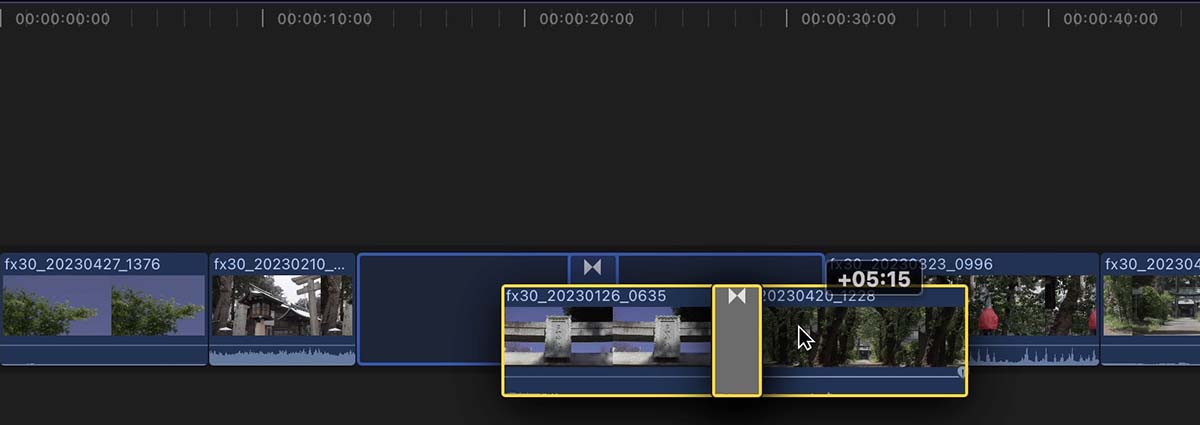Click the ruler at timecode 00:00:10:00
Viewport: 1200px width, 425px height.
[x=324, y=19]
